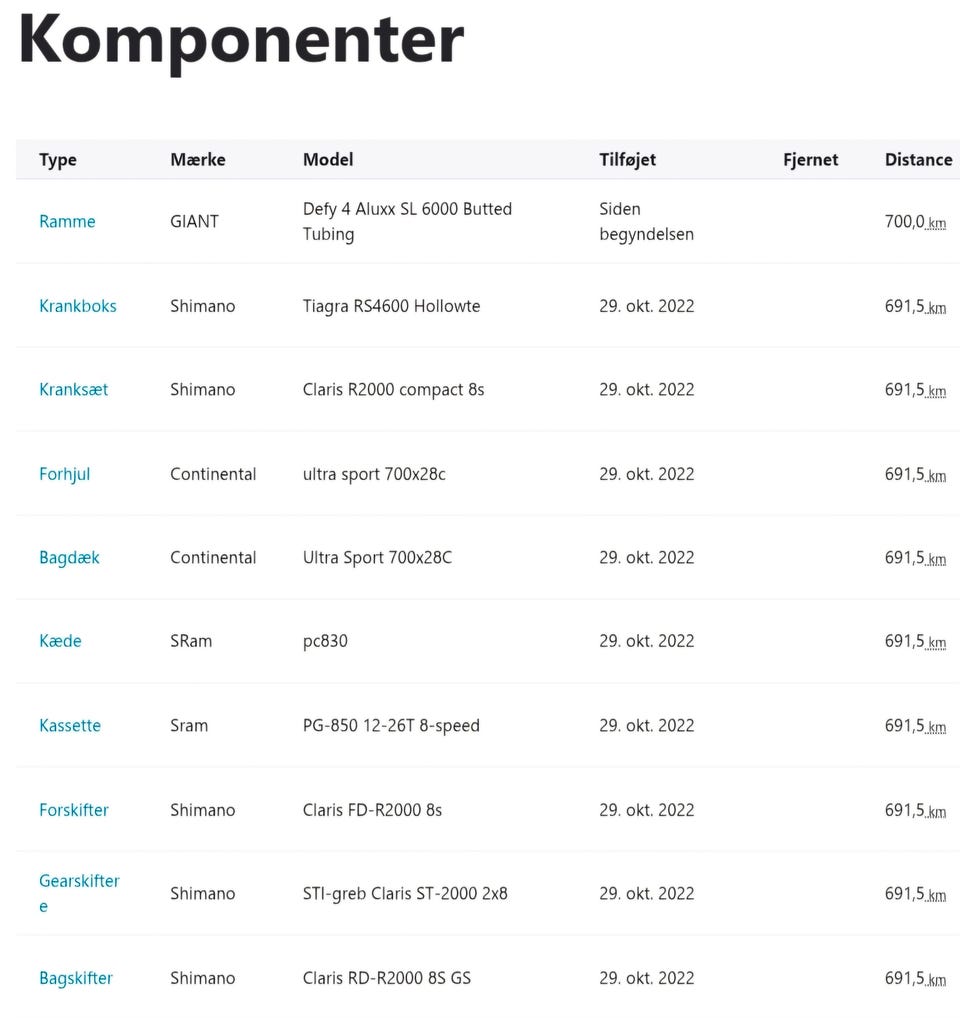Click the Model column header

tap(328, 160)
